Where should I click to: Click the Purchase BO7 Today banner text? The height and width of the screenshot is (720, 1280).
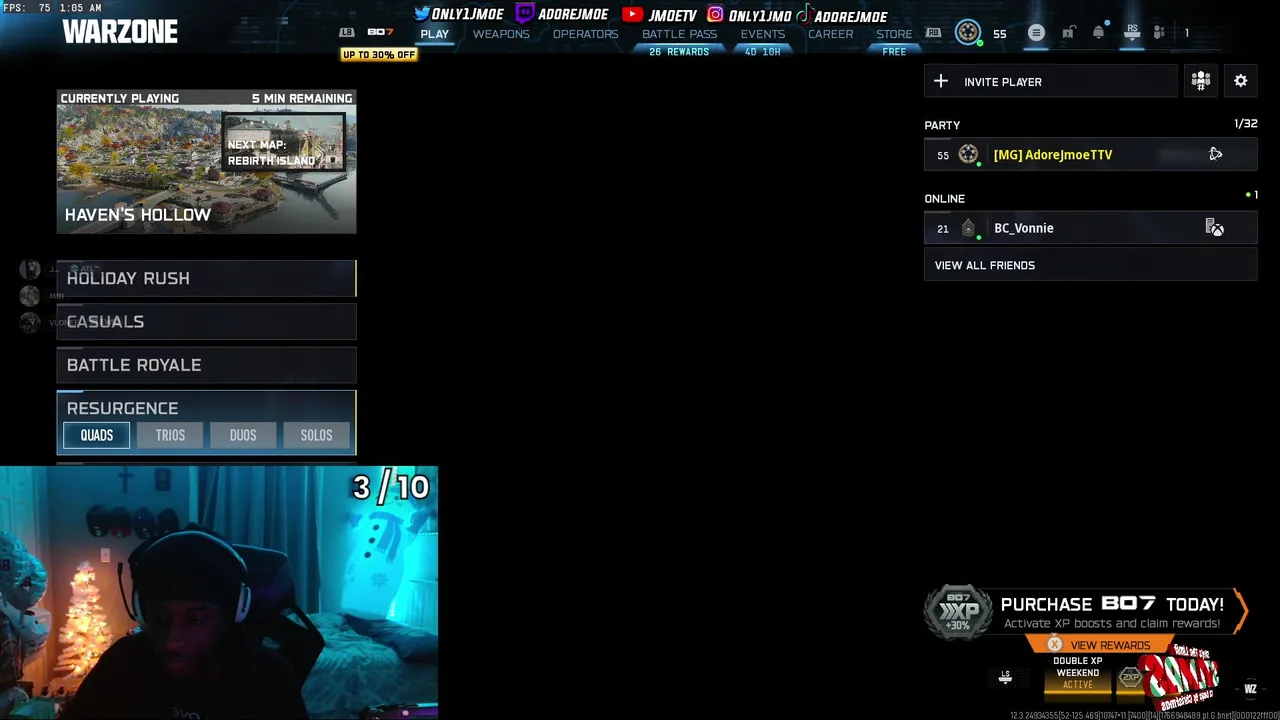[x=1112, y=604]
